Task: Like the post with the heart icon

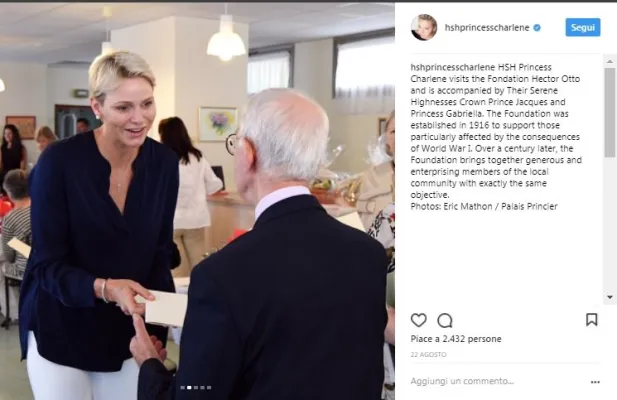Action: pos(418,320)
